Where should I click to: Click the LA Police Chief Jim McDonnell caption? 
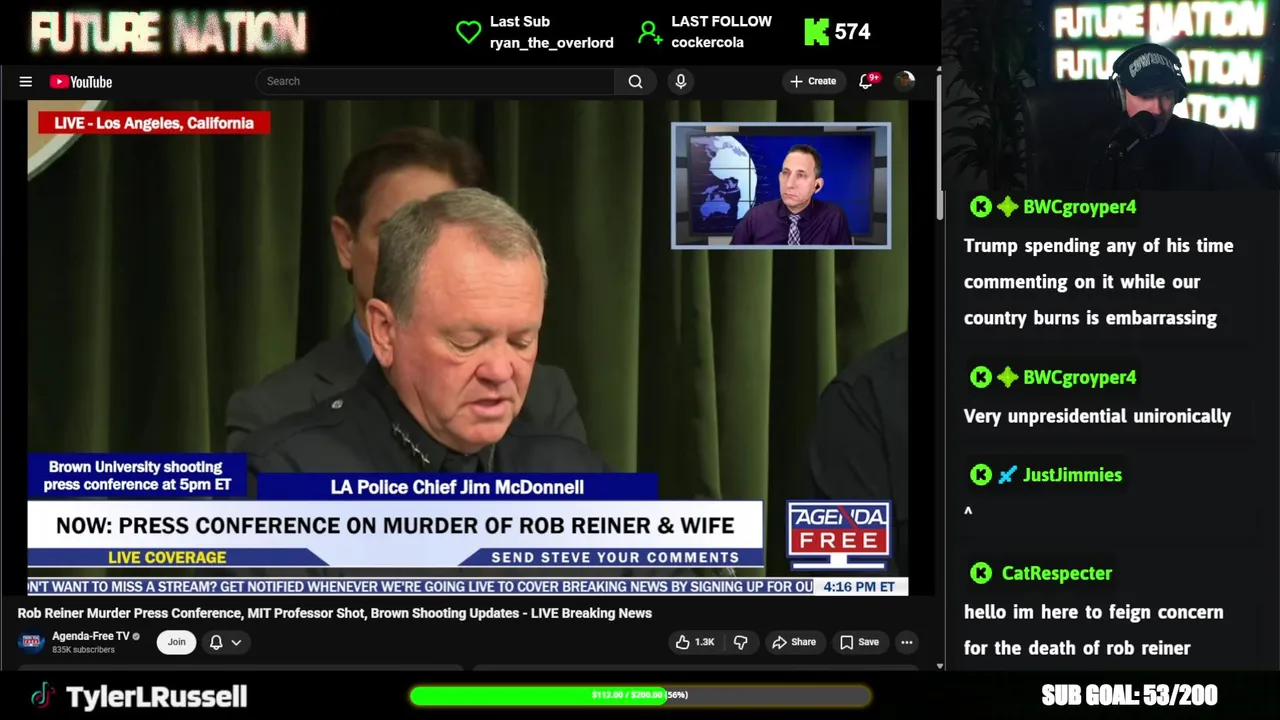(457, 487)
